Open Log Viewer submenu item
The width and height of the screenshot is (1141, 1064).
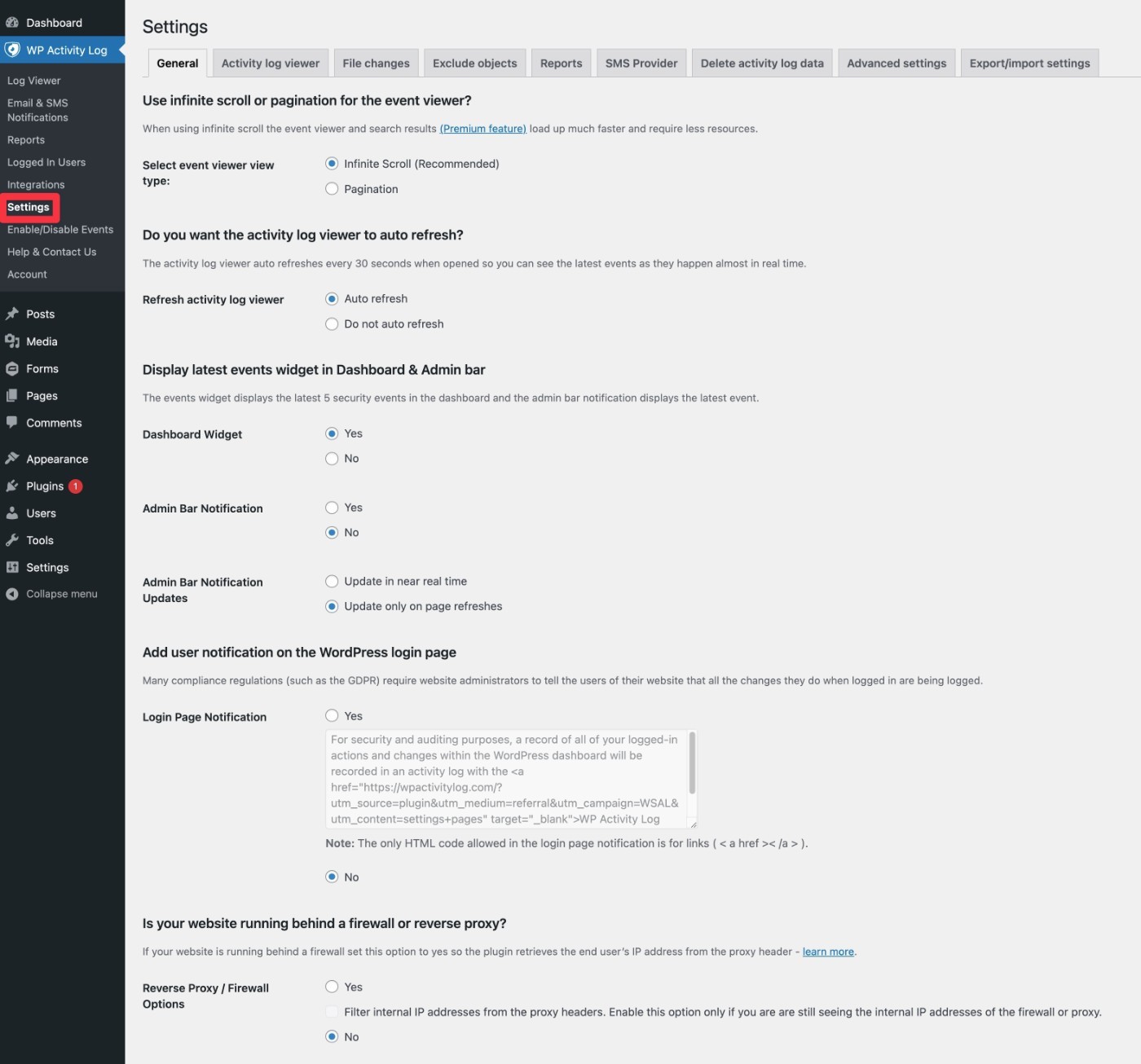pyautogui.click(x=34, y=81)
